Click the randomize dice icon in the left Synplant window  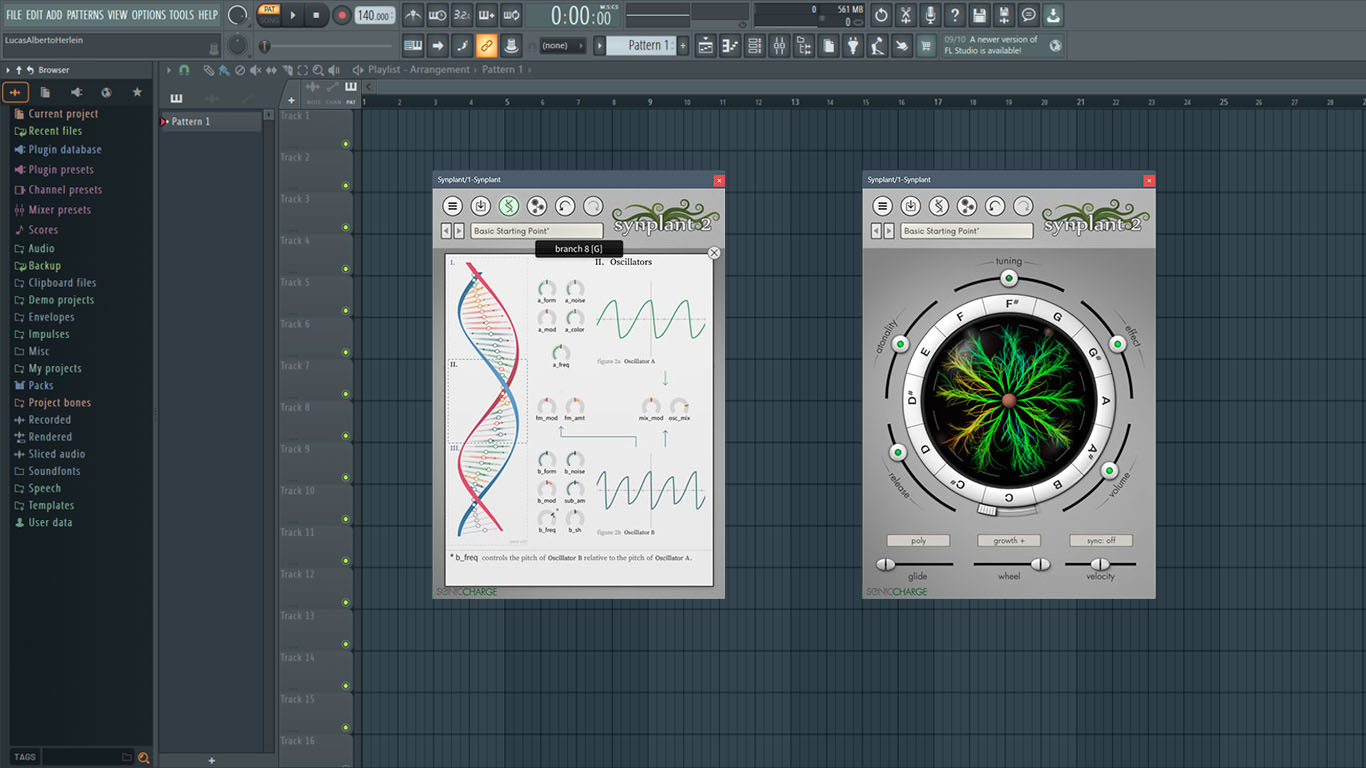click(x=537, y=206)
